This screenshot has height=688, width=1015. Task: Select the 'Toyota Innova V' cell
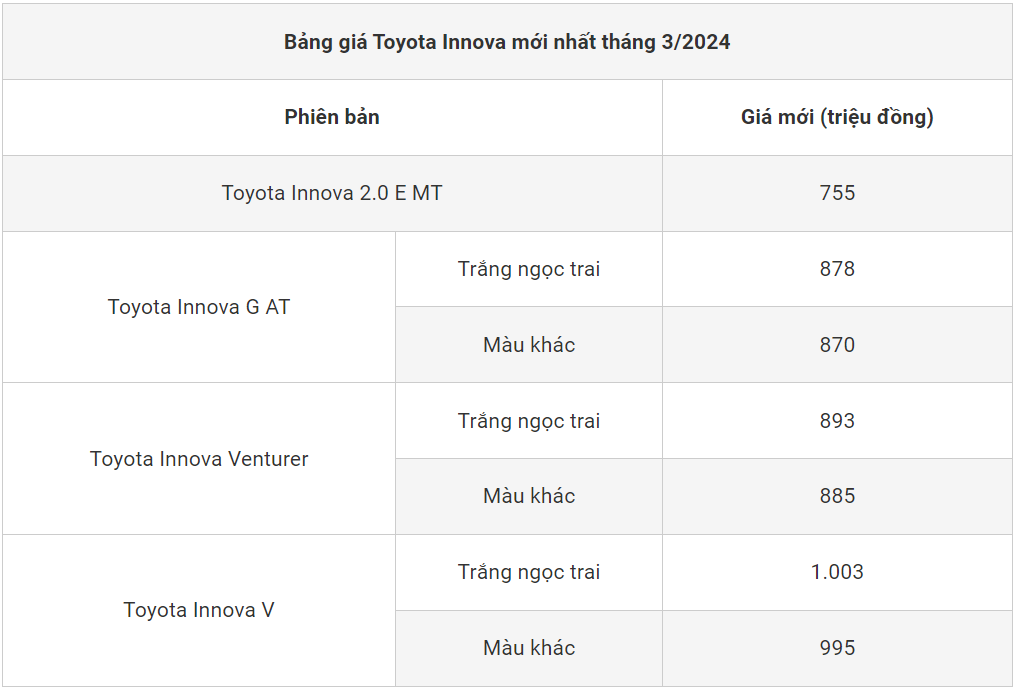coord(199,610)
